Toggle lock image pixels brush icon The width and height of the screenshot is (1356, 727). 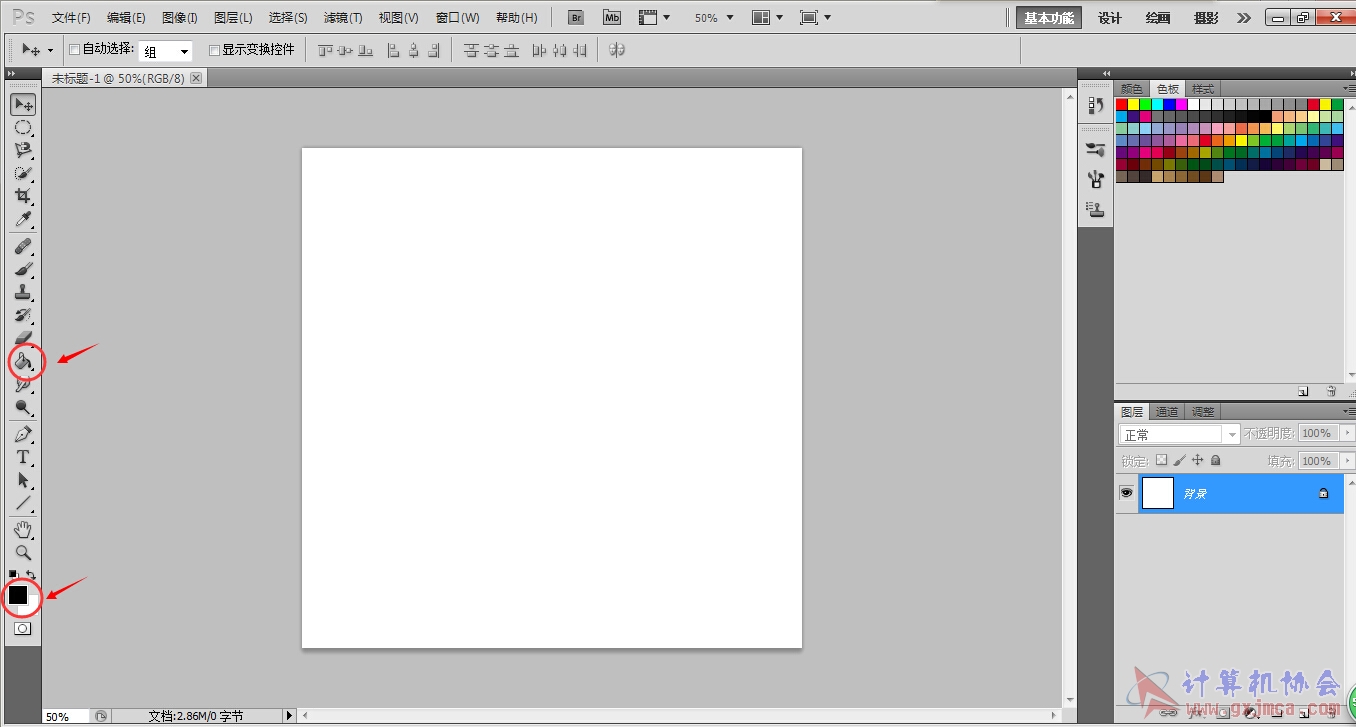[x=1179, y=461]
